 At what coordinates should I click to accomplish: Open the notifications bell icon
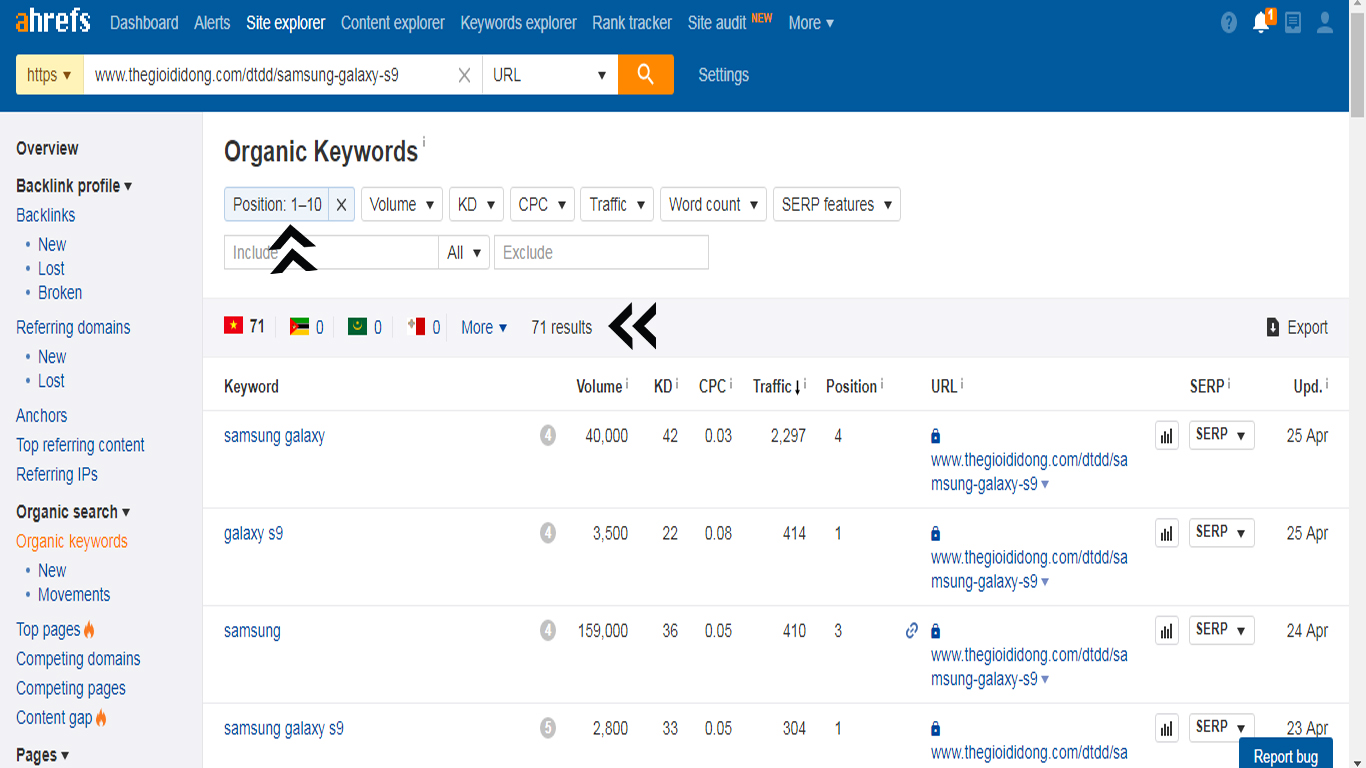coord(1261,23)
